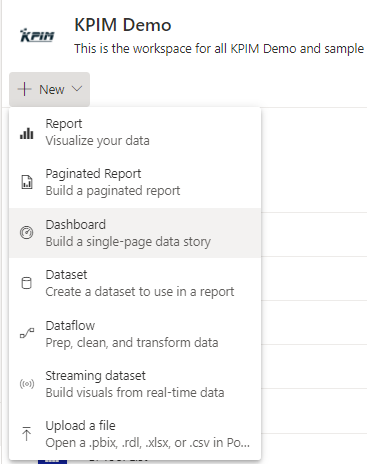Click the workspace description text
This screenshot has width=367, height=464.
coord(219,49)
